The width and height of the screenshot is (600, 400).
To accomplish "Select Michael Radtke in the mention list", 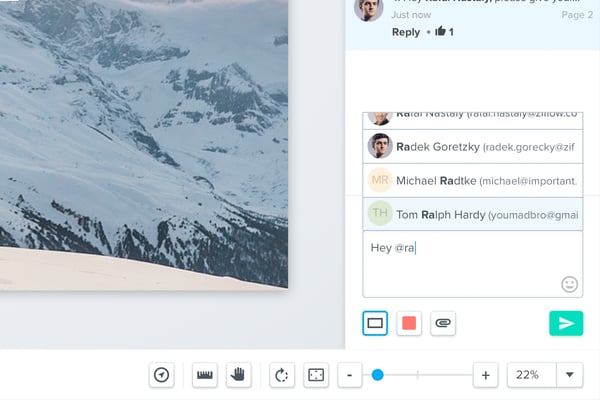I will pos(472,180).
